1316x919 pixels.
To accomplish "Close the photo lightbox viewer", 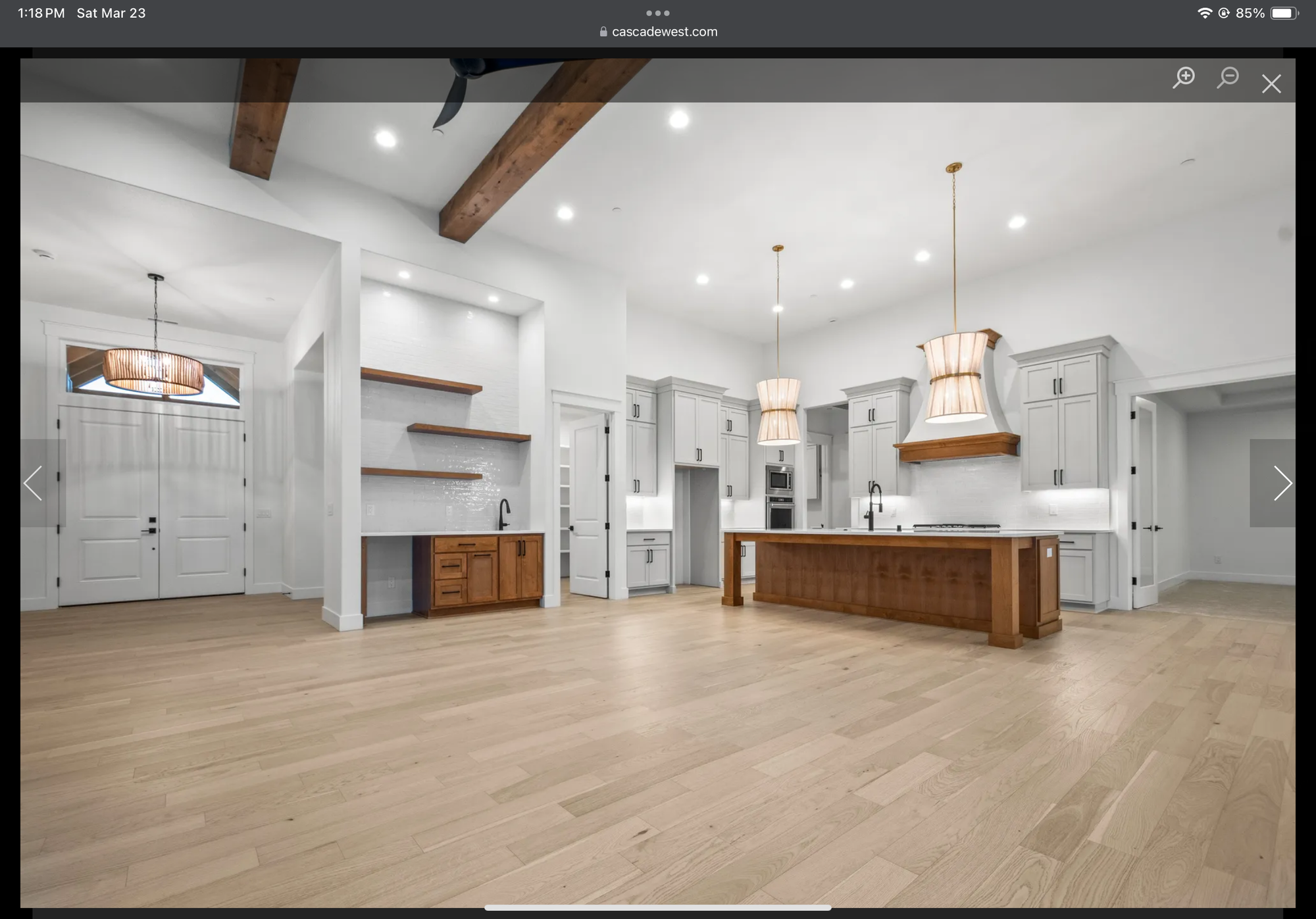I will point(1271,84).
